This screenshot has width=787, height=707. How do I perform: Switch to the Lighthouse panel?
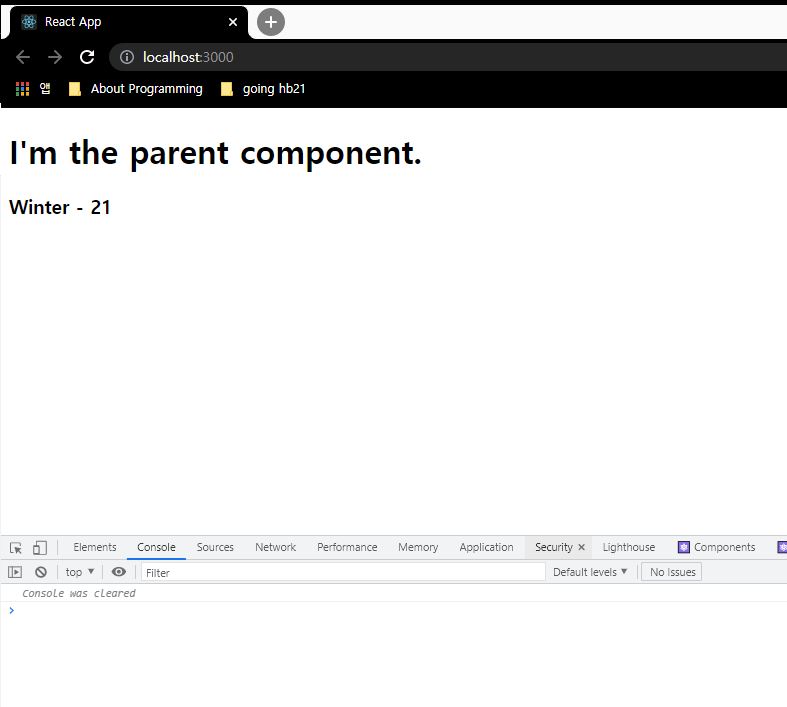click(628, 547)
